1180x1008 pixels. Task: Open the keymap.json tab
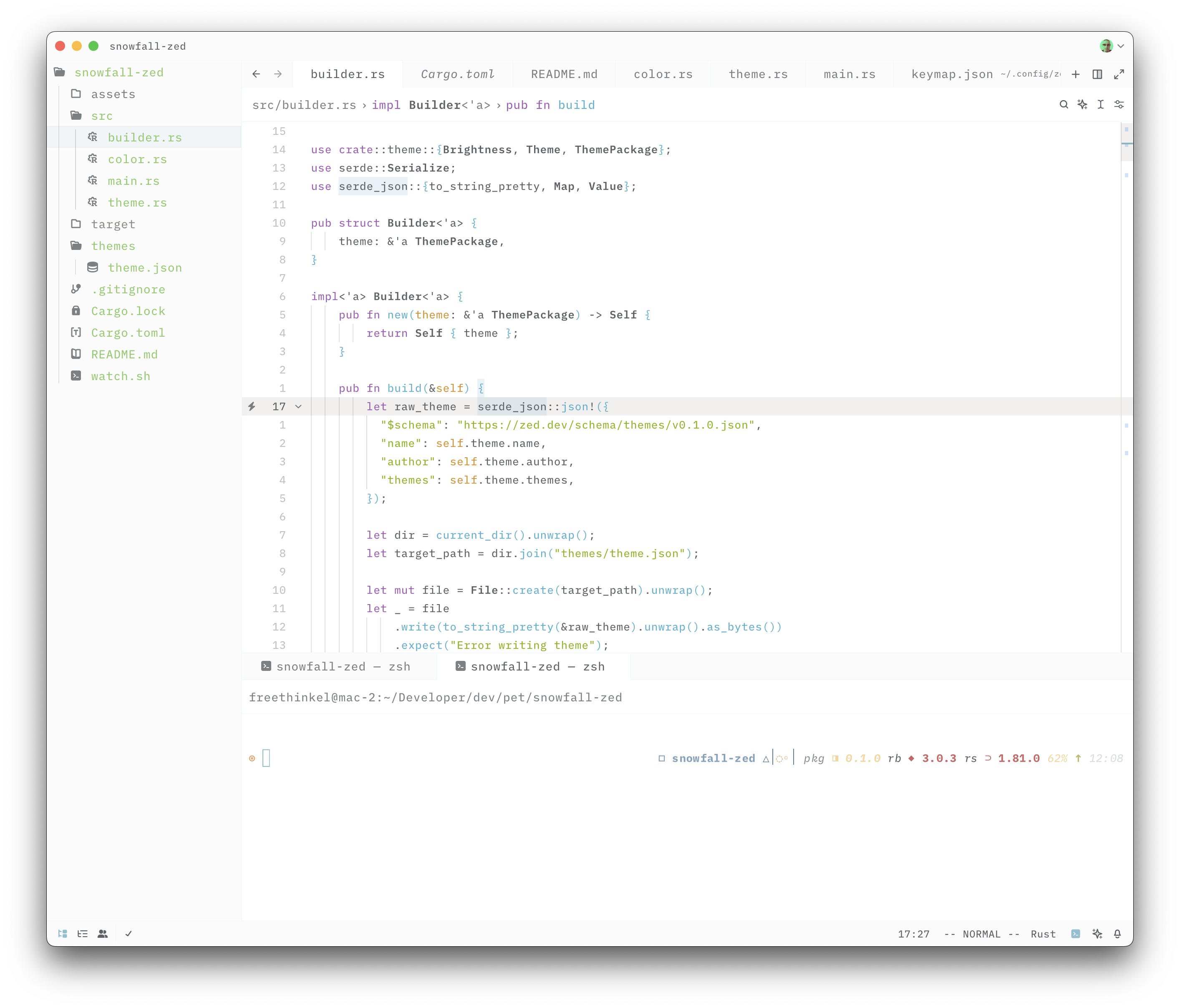click(977, 74)
